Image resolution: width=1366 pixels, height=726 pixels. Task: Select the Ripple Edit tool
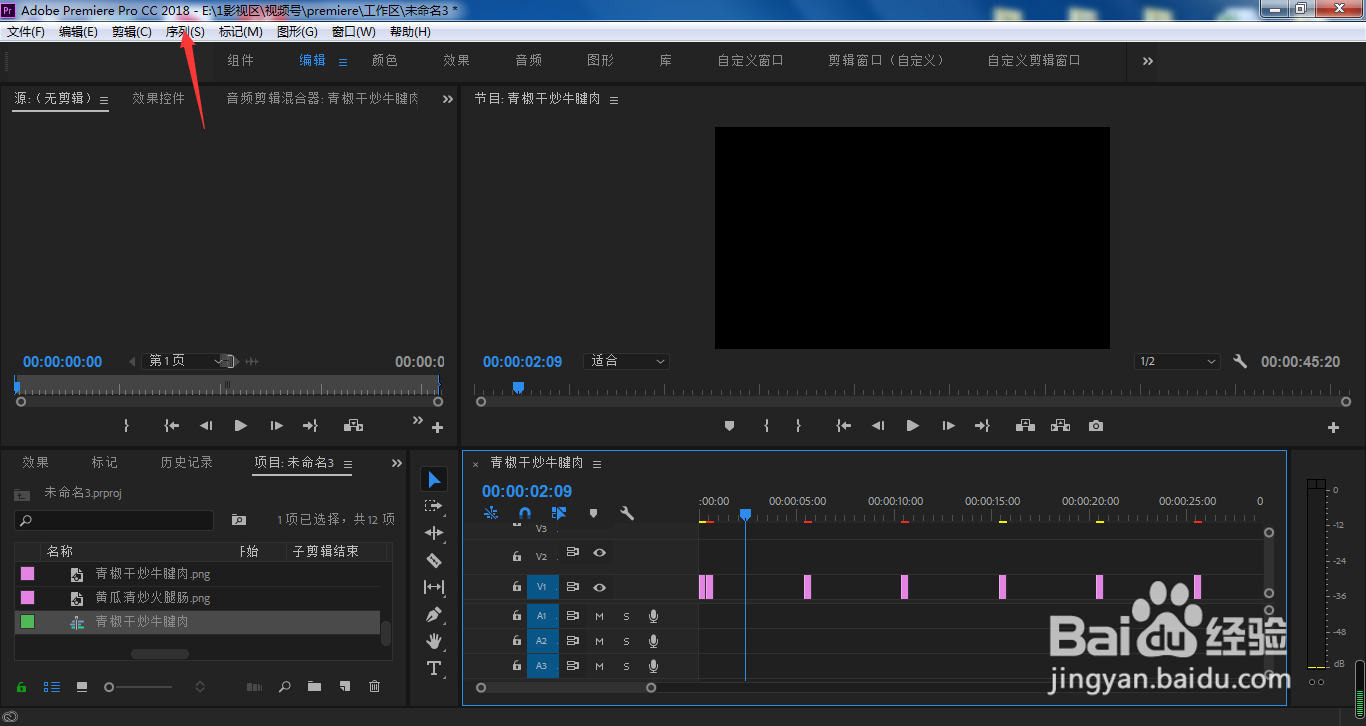[434, 533]
